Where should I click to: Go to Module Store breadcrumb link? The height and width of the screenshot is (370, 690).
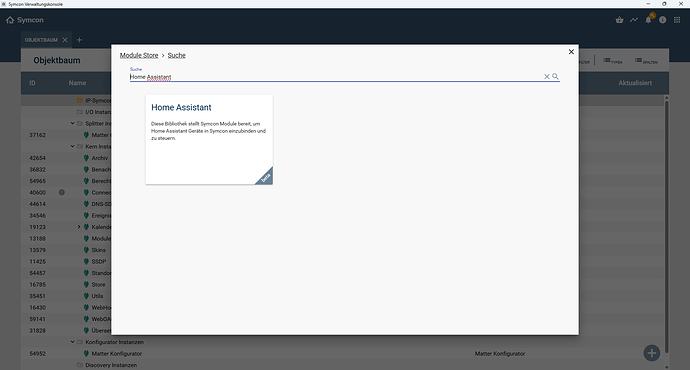(139, 55)
